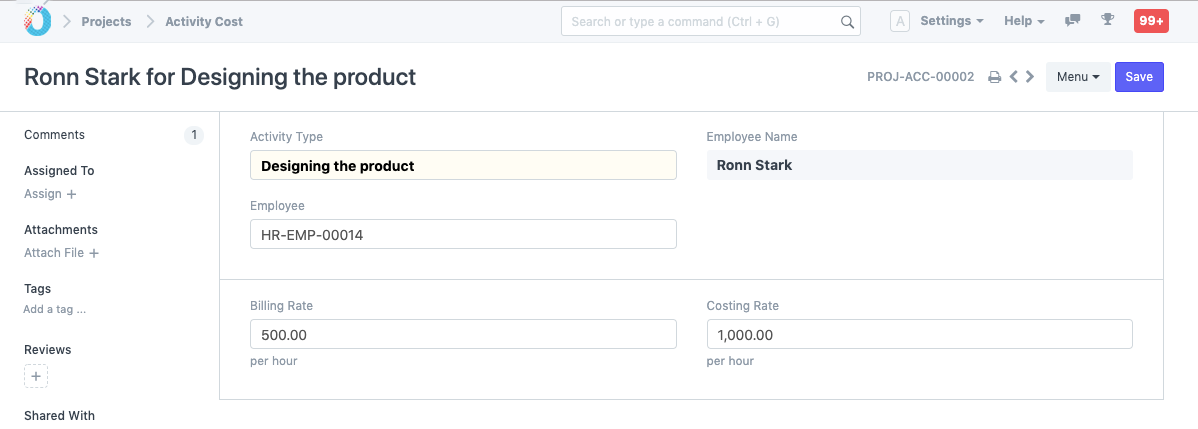Go to next record arrow
Viewport: 1198px width, 429px height.
click(1030, 77)
